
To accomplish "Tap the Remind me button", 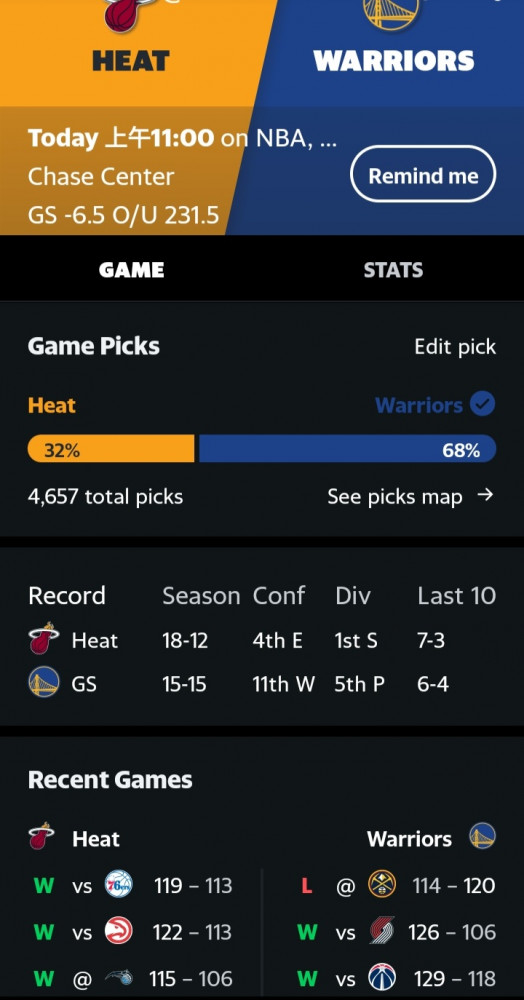I will 423,175.
